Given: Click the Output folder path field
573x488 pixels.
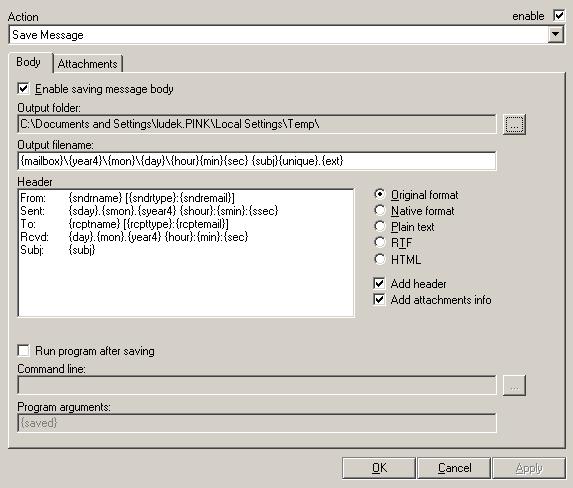Looking at the screenshot, I should [257, 124].
